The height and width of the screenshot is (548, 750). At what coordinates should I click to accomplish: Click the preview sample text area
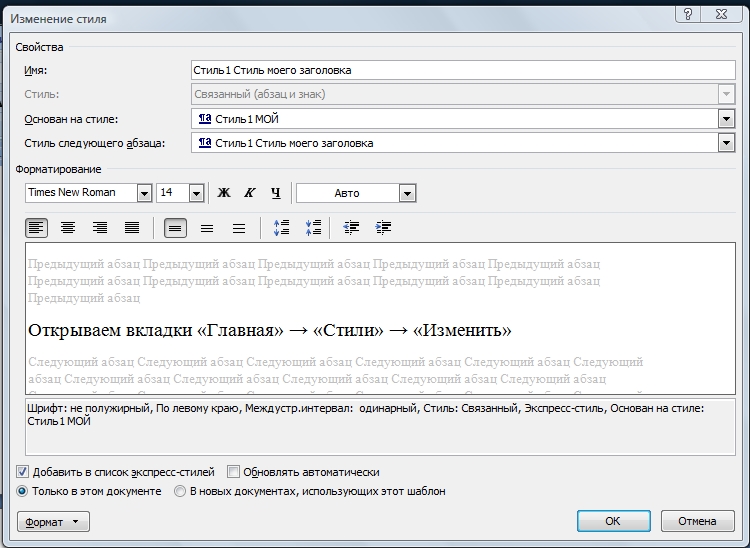[380, 318]
